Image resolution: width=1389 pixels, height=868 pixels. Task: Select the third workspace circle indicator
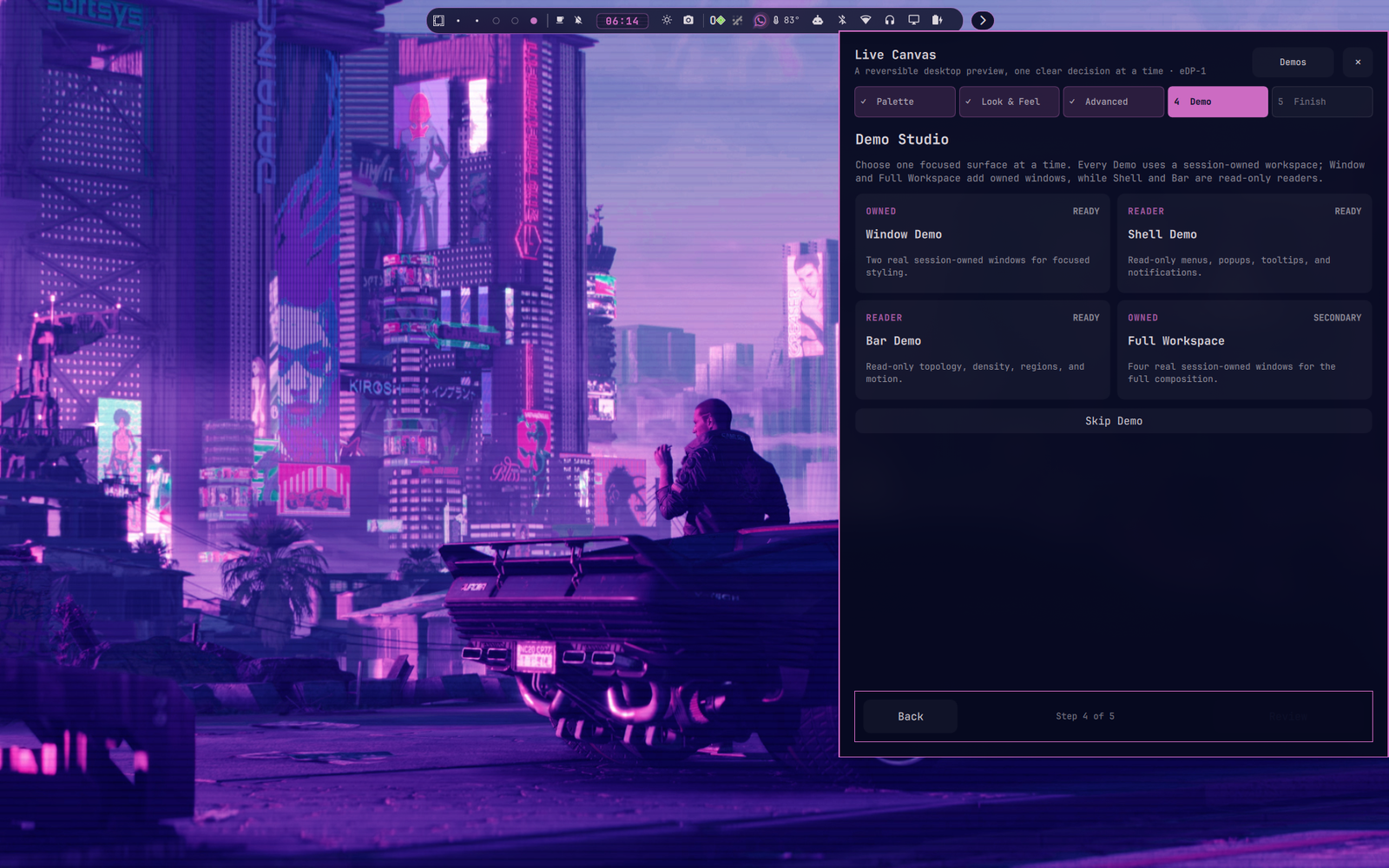496,21
